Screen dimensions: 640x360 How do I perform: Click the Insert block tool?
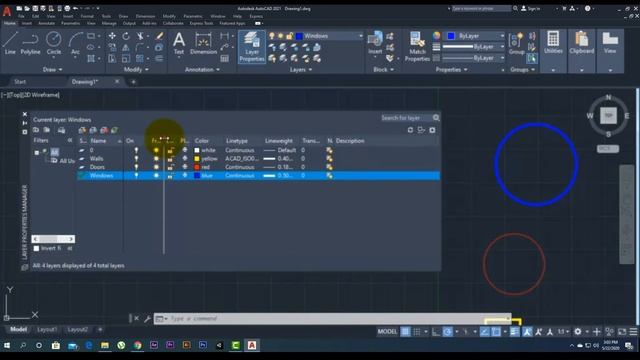coord(375,43)
